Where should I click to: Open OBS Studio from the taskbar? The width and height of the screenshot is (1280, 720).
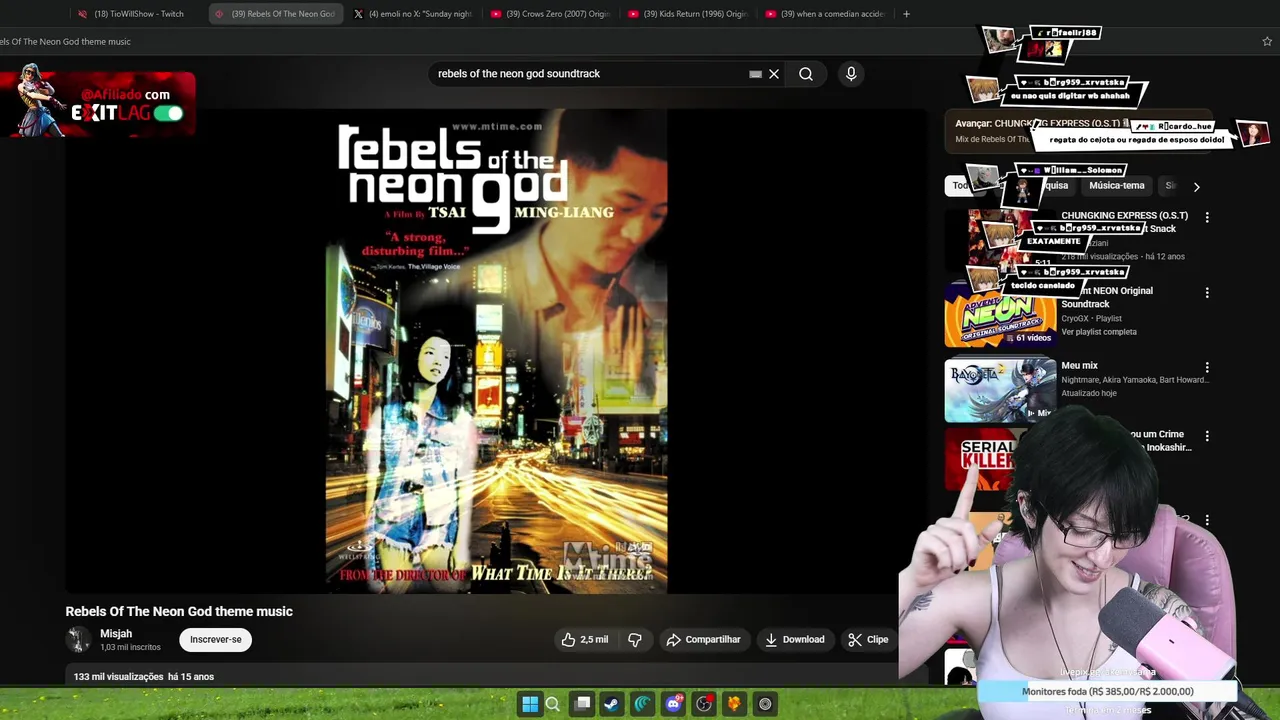coord(704,704)
